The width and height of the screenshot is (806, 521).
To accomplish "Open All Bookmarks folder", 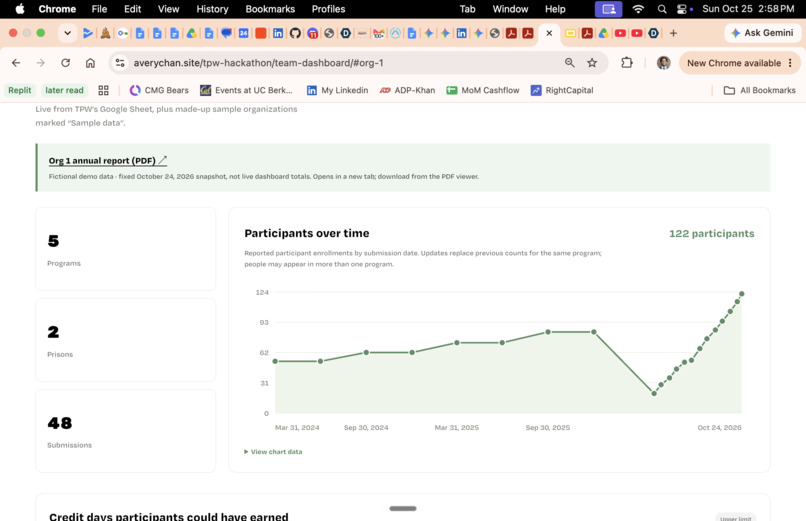I will [x=760, y=90].
